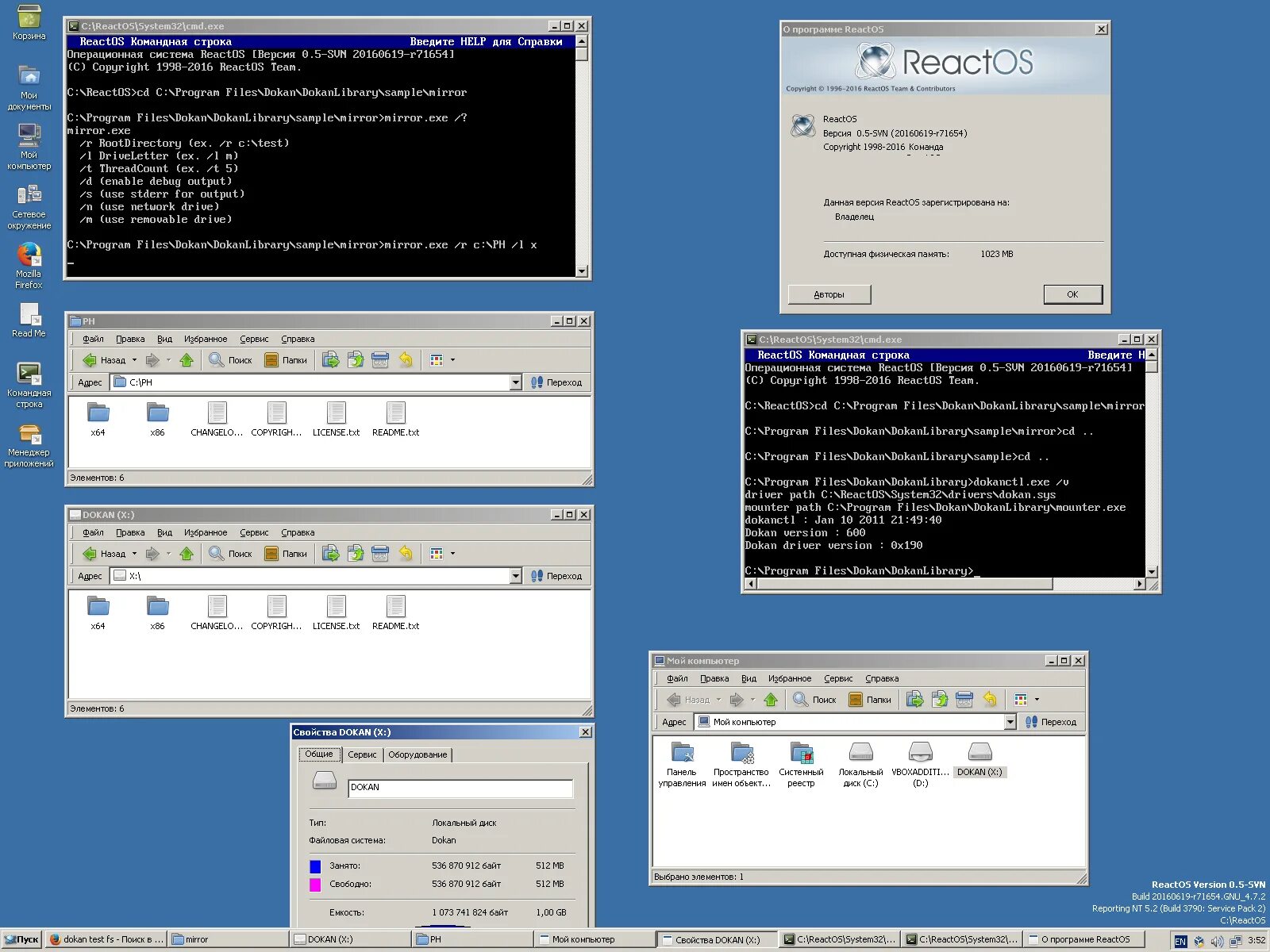
Task: Select the x86 folder in DOKAN (X:) window
Action: pos(157,613)
